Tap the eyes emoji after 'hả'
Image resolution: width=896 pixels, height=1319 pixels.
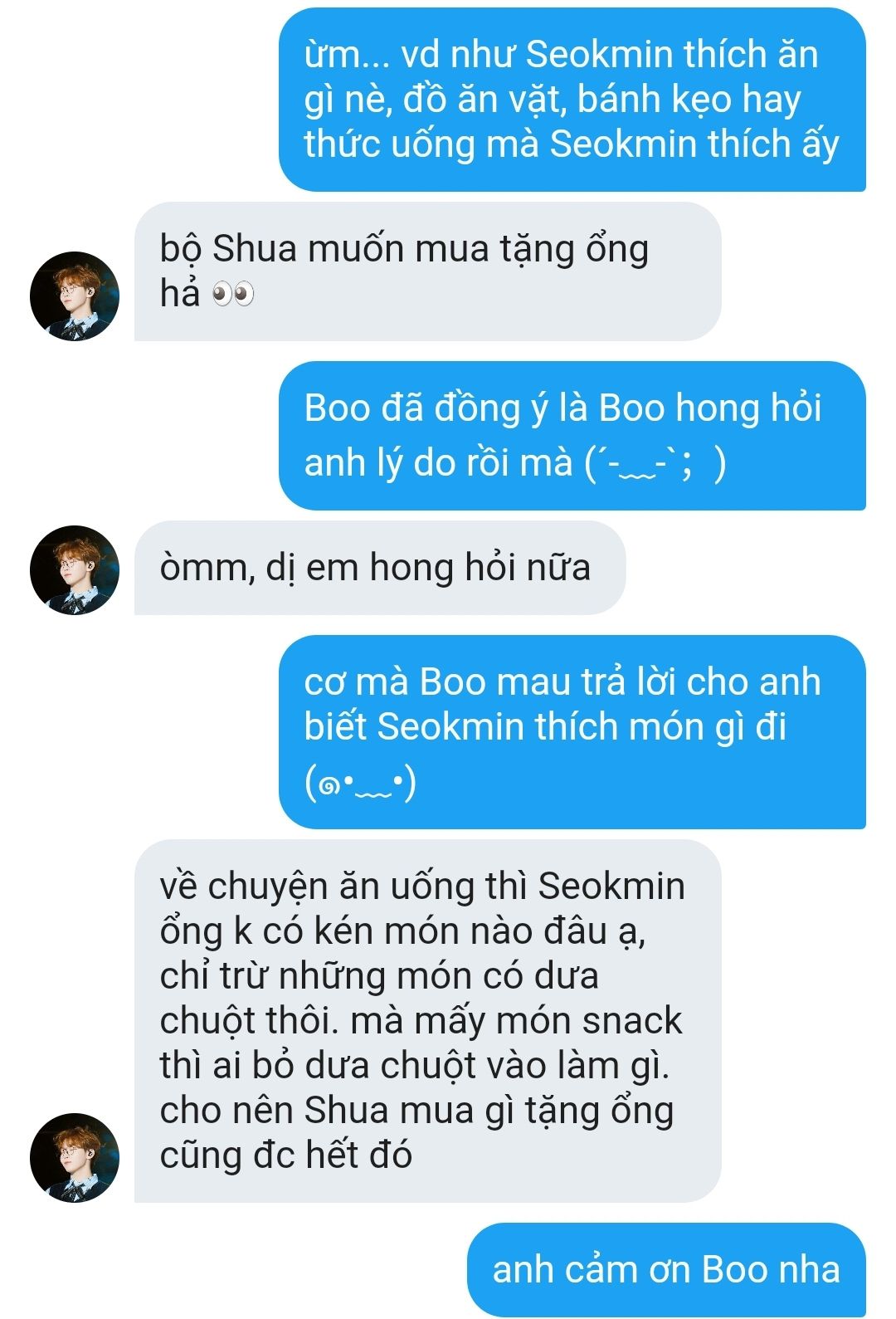[x=233, y=295]
